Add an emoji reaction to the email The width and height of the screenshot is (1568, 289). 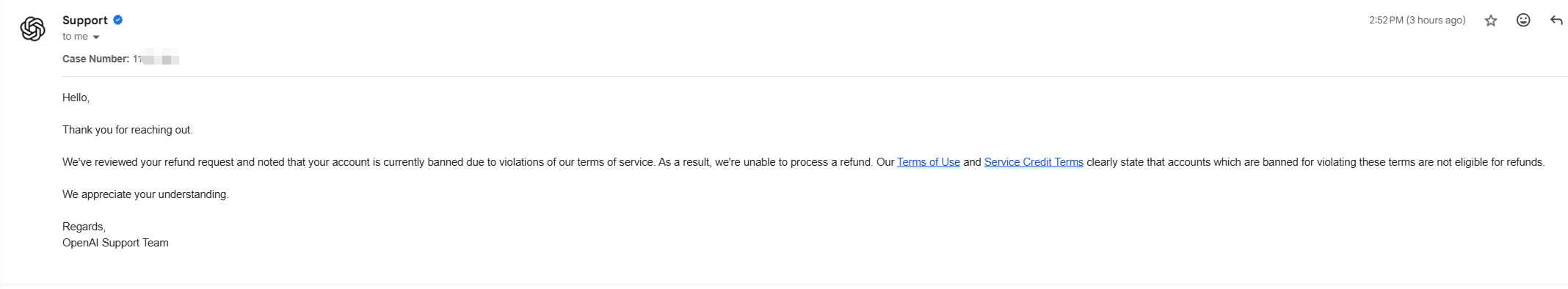(1523, 21)
